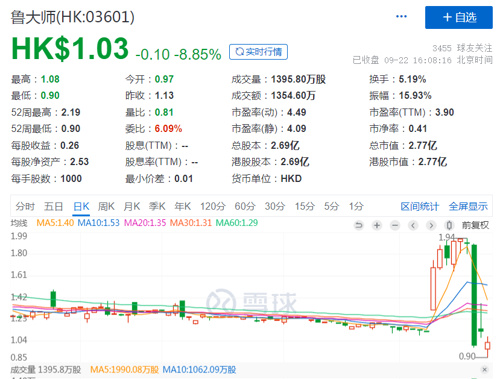This screenshot has height=379, width=500.
Task: Select the 季K quarterly candlestick tab
Action: (157, 206)
